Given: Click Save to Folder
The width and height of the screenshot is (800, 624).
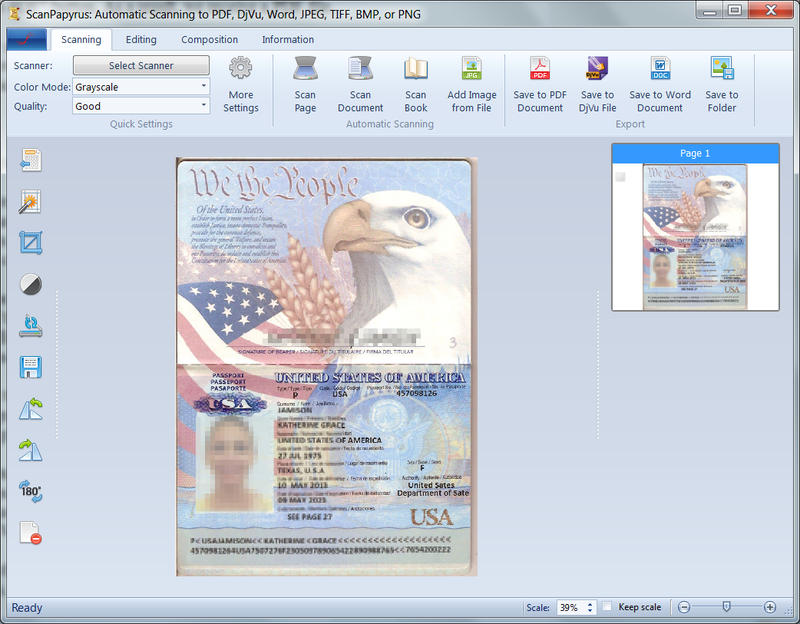Looking at the screenshot, I should [722, 85].
